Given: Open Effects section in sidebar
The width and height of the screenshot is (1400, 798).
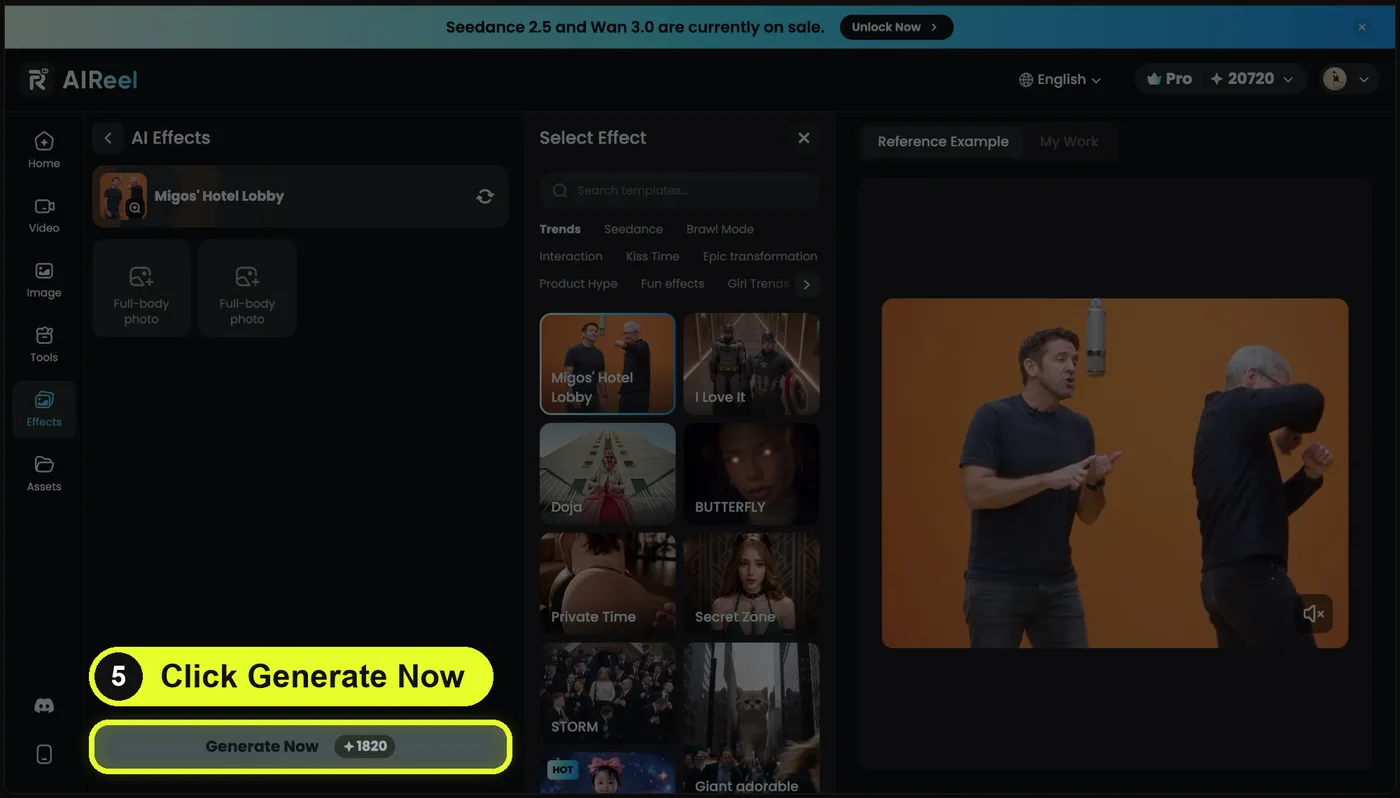Looking at the screenshot, I should tap(44, 409).
